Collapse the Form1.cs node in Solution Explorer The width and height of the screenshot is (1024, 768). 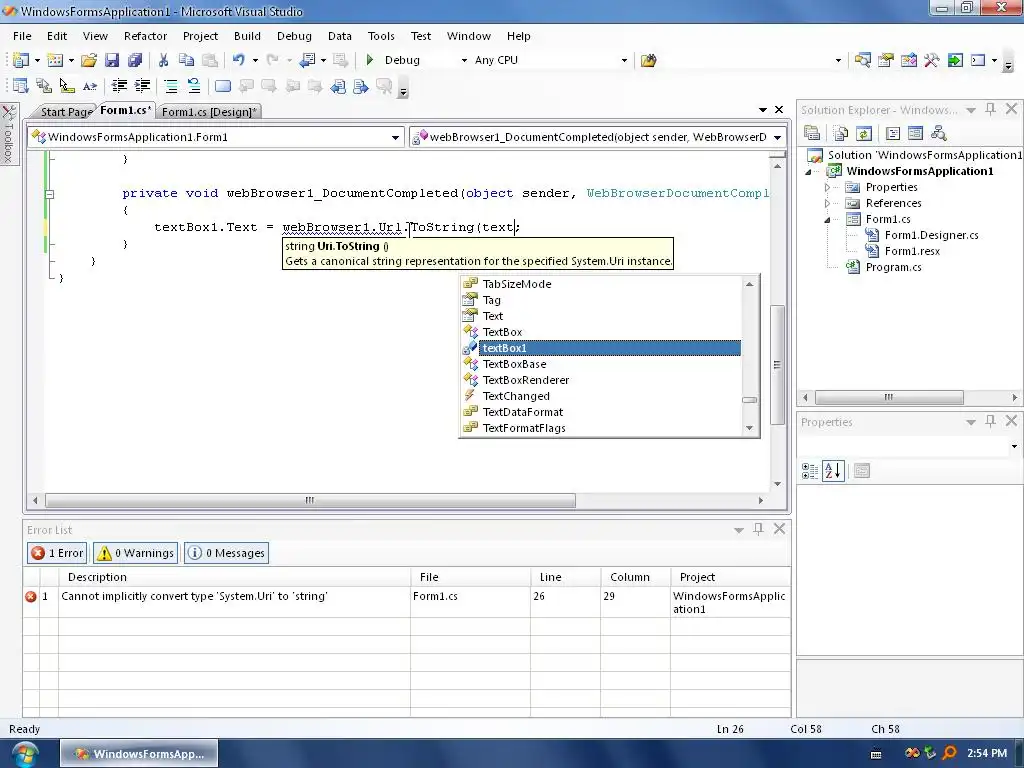pyautogui.click(x=827, y=219)
